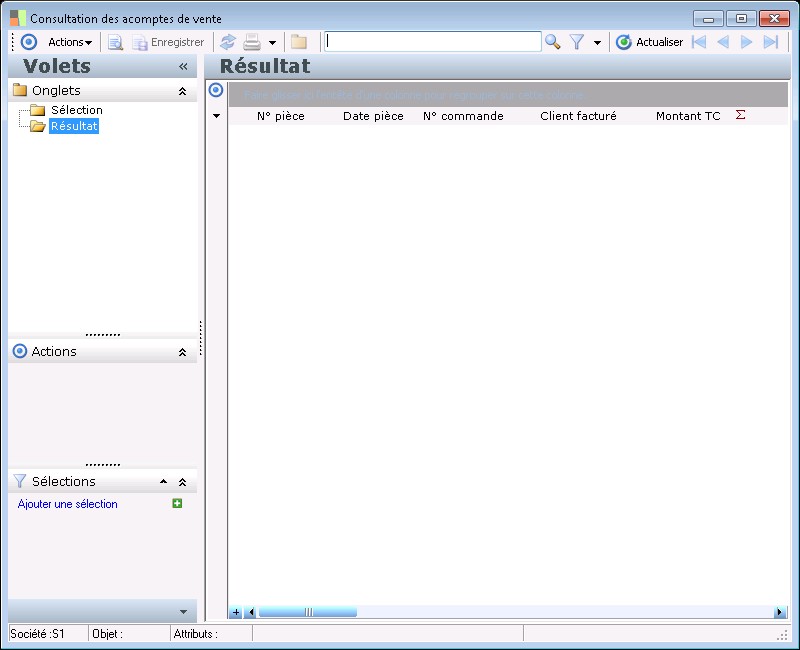
Task: Collapse the Sélections panel section
Action: (182, 482)
